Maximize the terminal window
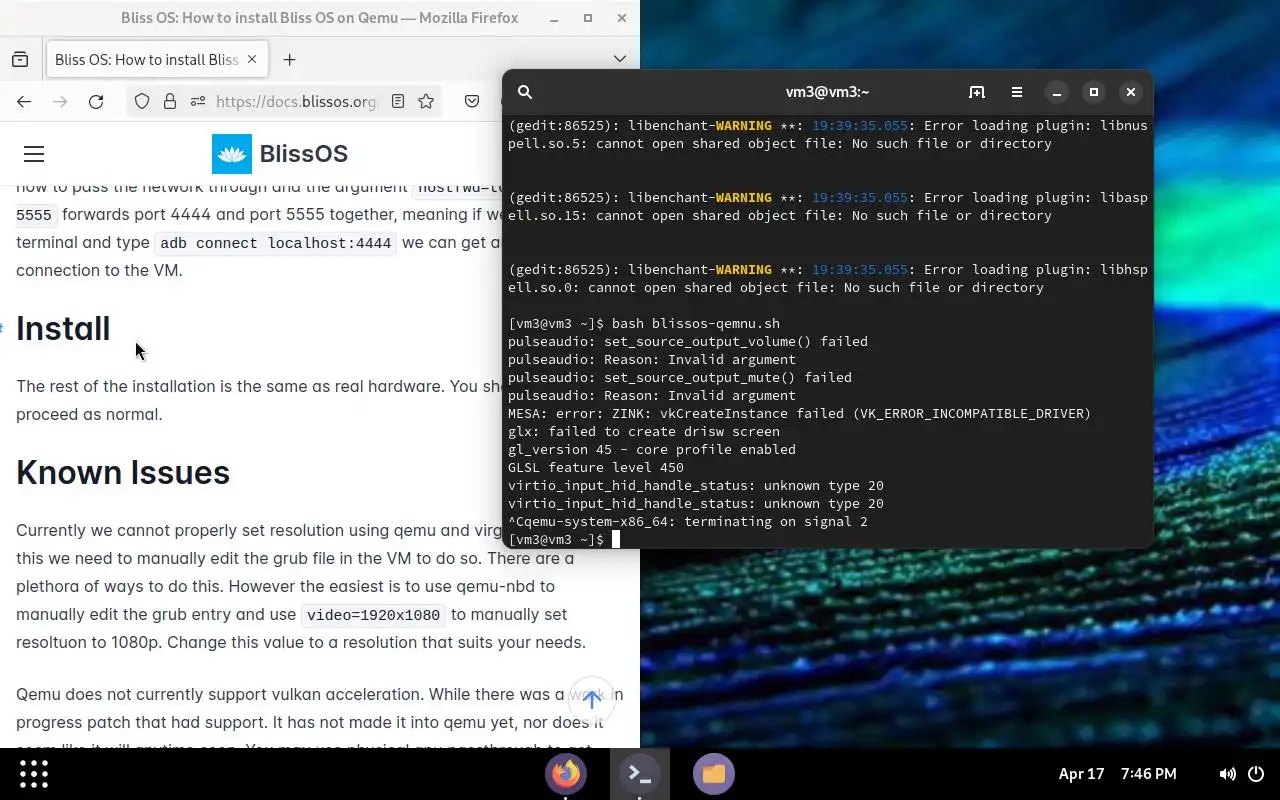The height and width of the screenshot is (800, 1280). [1094, 92]
